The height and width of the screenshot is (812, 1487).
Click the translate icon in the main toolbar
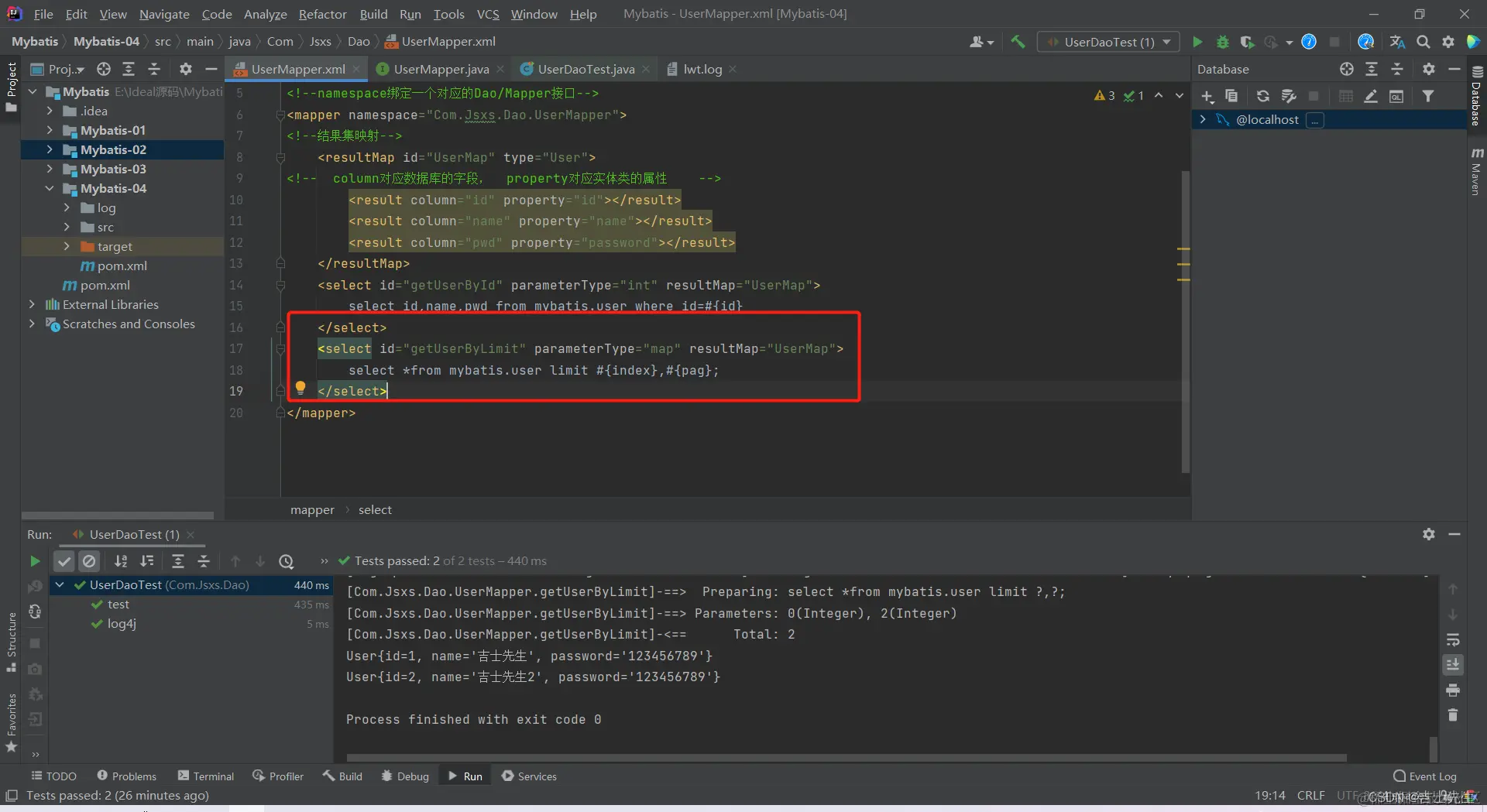(x=1397, y=42)
